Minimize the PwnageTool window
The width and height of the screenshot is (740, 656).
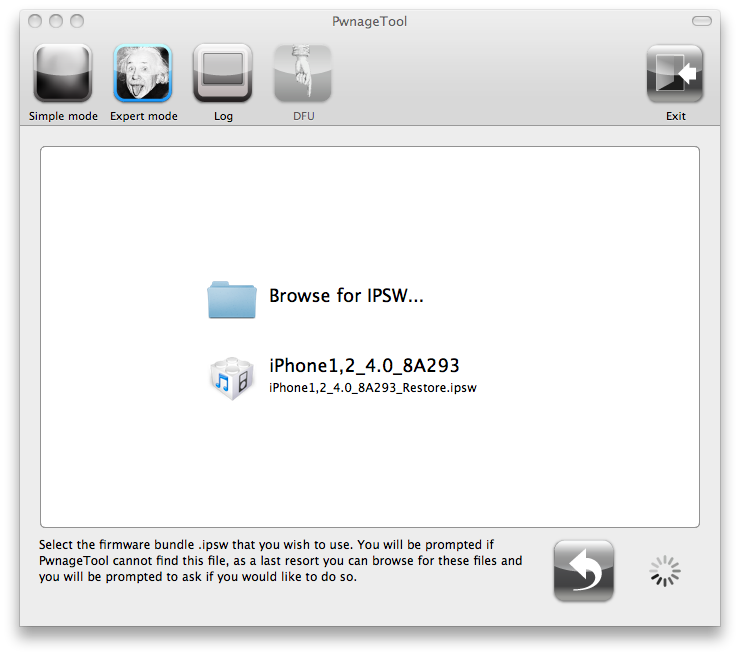(x=56, y=21)
